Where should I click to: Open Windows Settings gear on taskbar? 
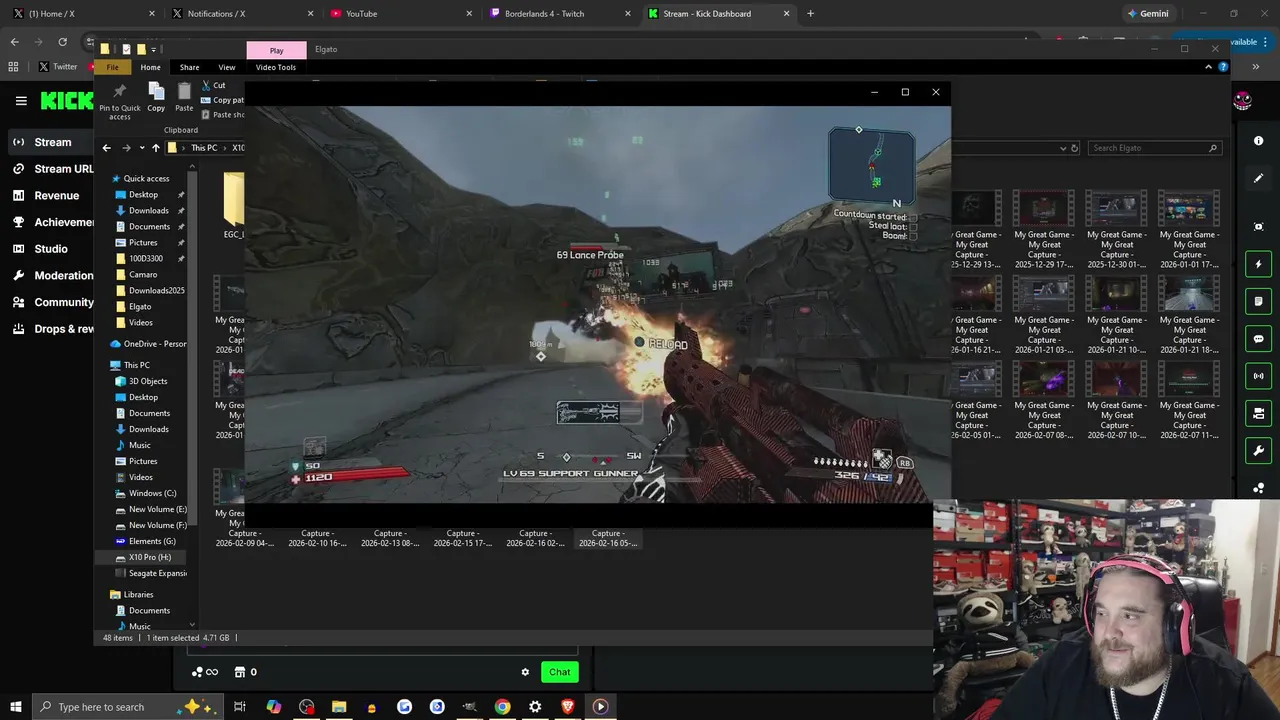[x=535, y=707]
